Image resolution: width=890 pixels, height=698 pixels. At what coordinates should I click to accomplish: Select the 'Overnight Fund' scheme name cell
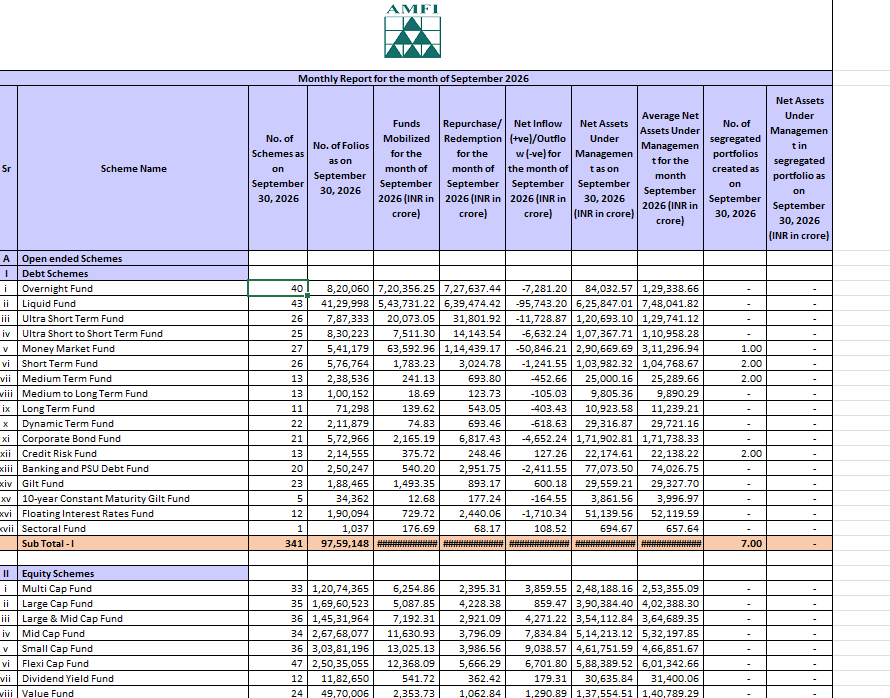coord(133,289)
